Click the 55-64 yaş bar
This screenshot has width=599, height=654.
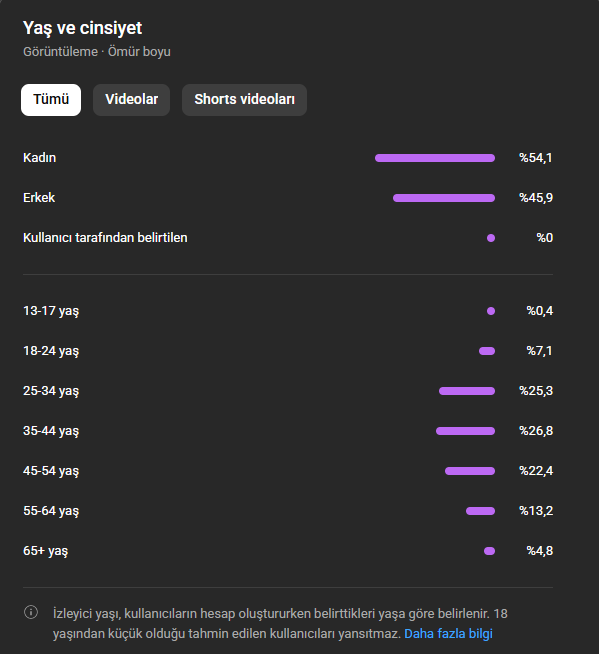481,511
